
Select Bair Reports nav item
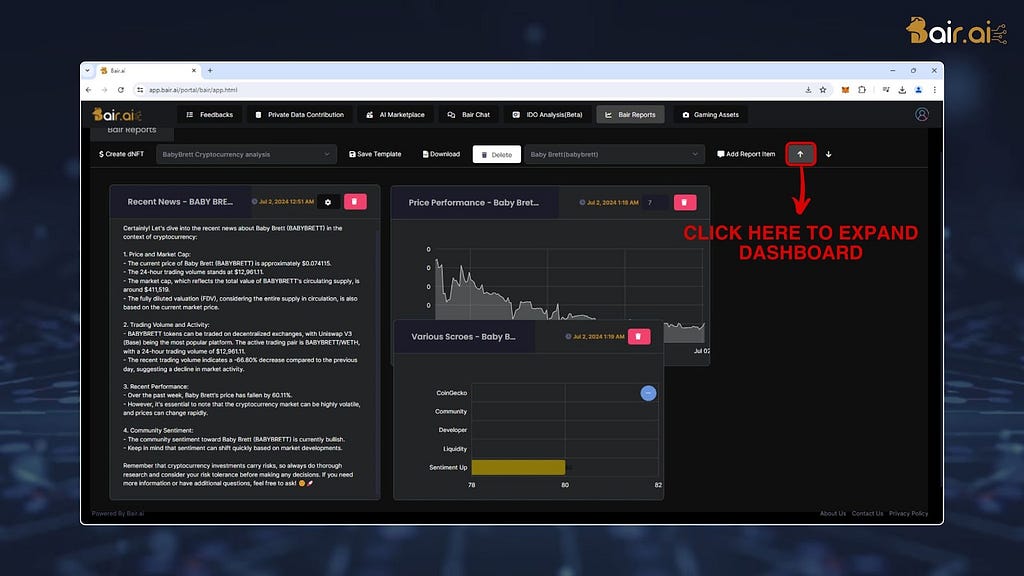tap(630, 115)
